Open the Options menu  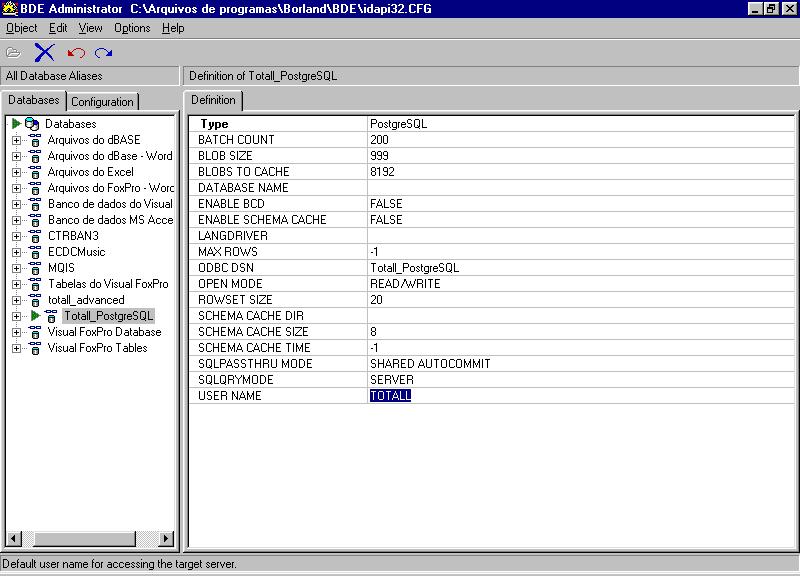[x=132, y=28]
